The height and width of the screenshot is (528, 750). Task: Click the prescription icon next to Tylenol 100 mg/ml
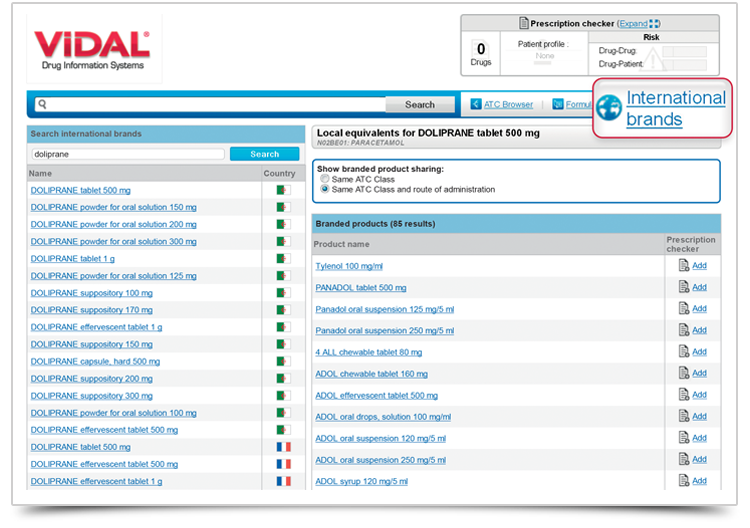[684, 265]
